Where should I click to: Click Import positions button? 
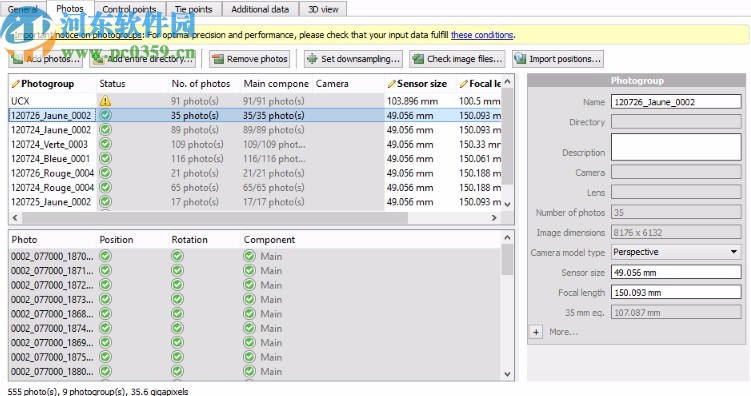(558, 59)
